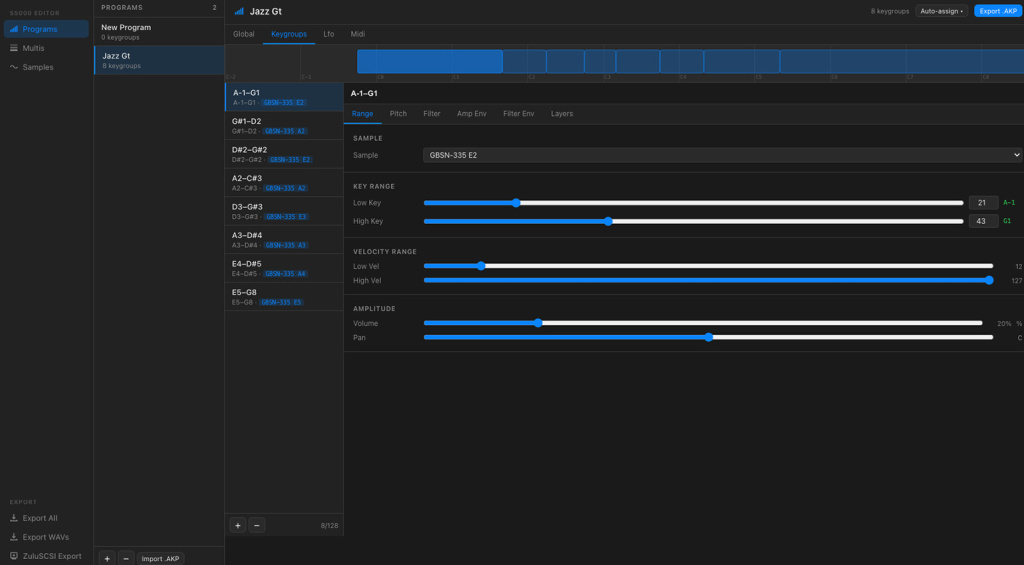Open the Auto-assign dropdown
The width and height of the screenshot is (1024, 565).
click(941, 11)
